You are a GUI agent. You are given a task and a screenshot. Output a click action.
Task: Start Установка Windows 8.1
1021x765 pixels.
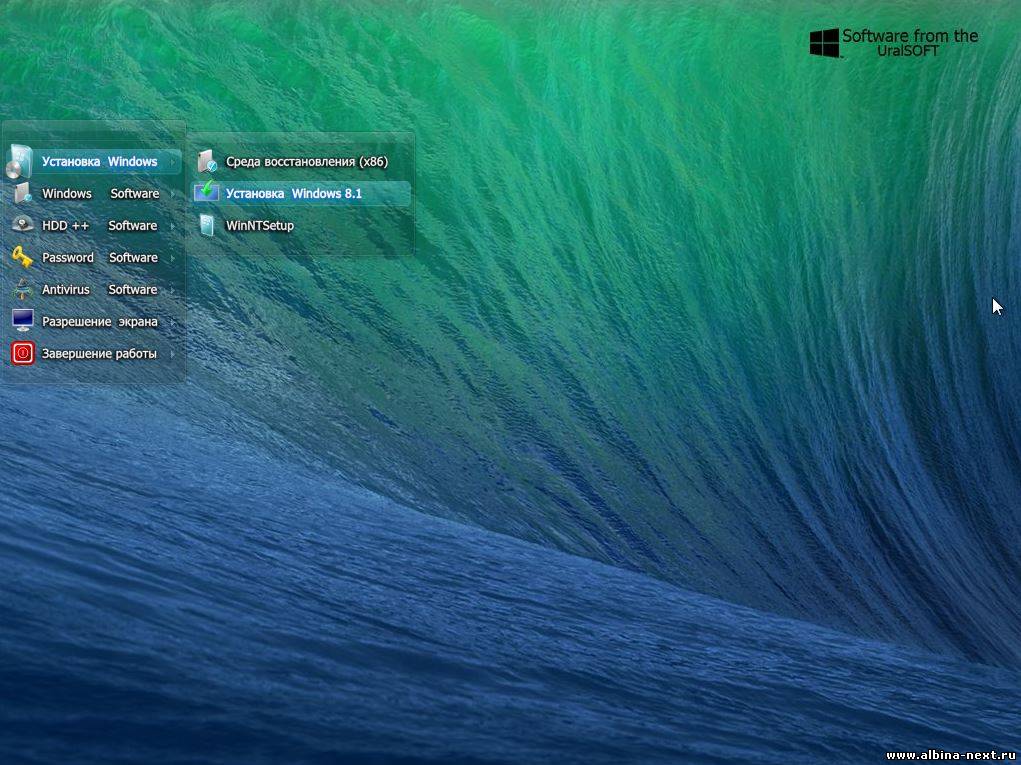pos(301,193)
